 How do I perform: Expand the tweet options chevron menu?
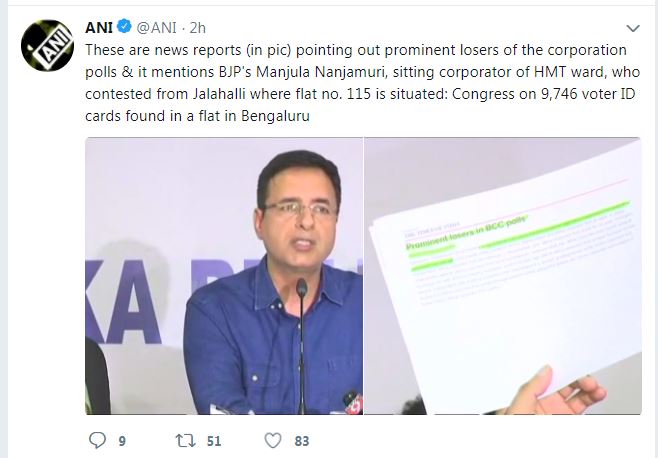632,27
